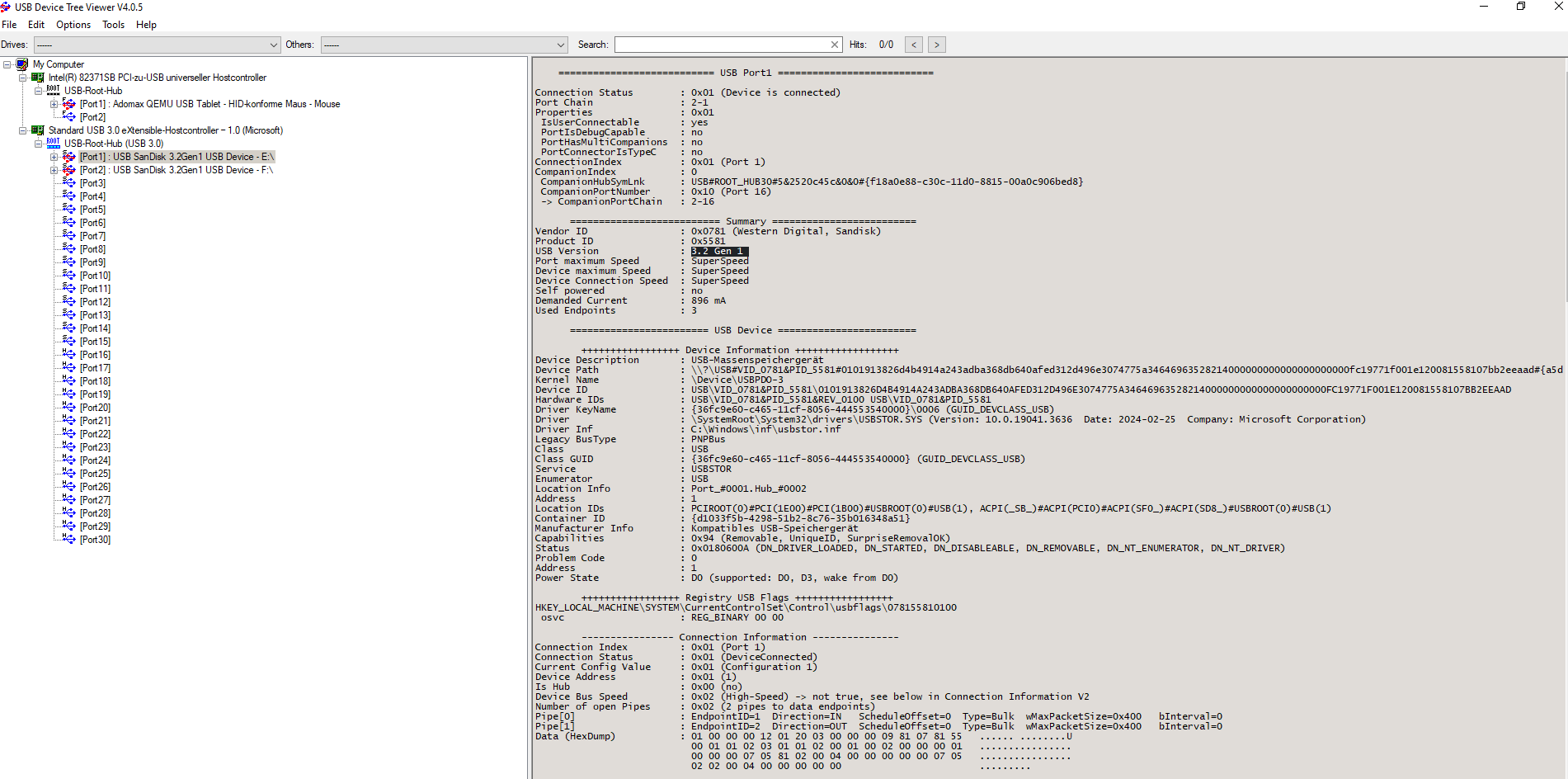The image size is (1568, 779).
Task: Collapse the first USB-Root-Hub node
Action: coord(39,91)
